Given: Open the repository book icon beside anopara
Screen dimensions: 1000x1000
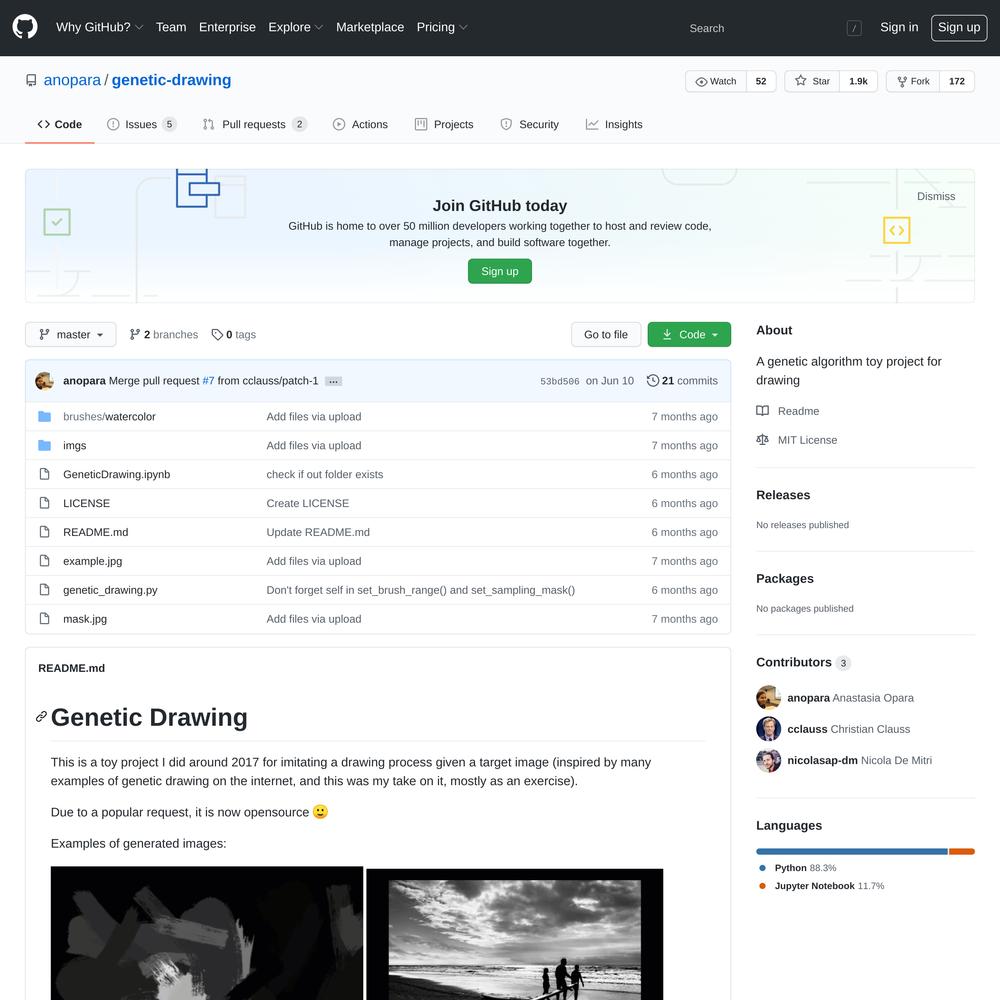Looking at the screenshot, I should (31, 80).
